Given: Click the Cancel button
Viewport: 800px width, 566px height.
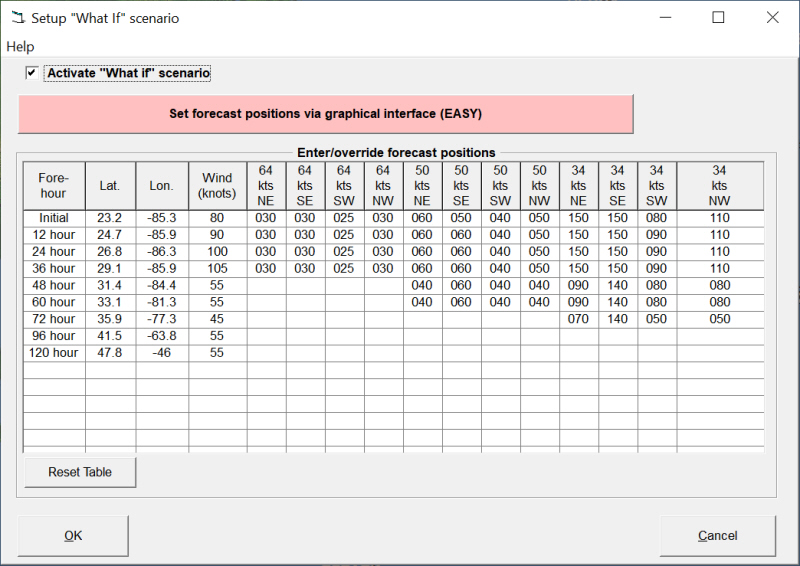Looking at the screenshot, I should tap(717, 536).
